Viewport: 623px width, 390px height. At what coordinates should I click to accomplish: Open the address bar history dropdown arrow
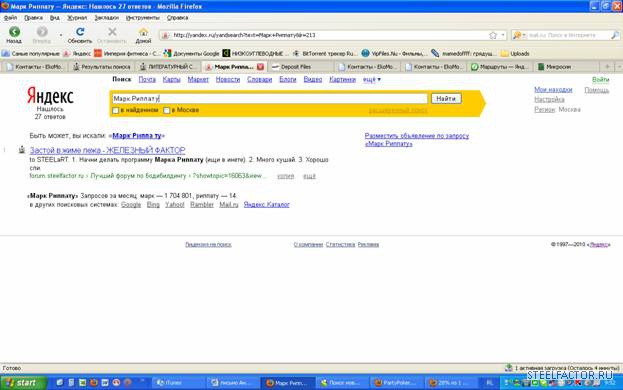[503, 35]
